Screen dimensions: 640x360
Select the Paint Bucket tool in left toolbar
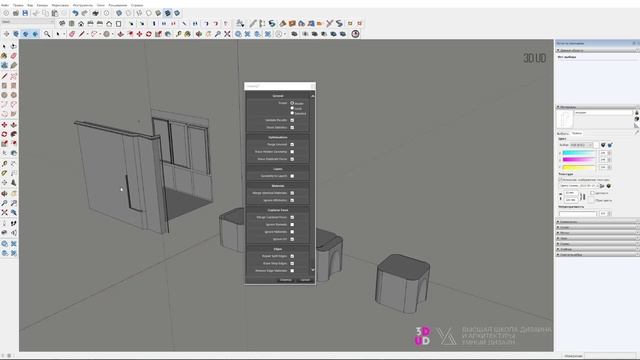(4, 56)
